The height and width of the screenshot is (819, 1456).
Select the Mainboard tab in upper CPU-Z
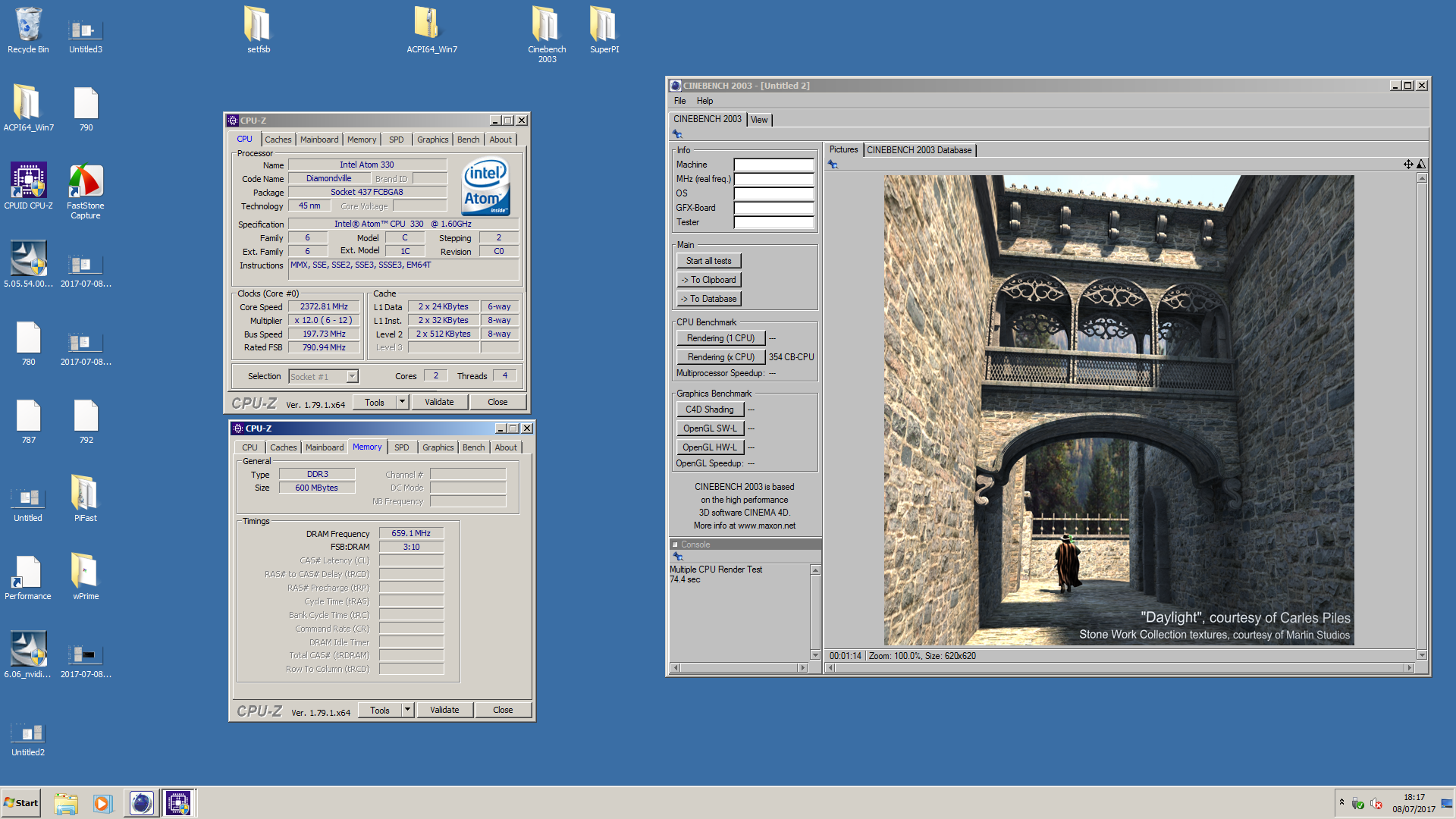pos(319,140)
